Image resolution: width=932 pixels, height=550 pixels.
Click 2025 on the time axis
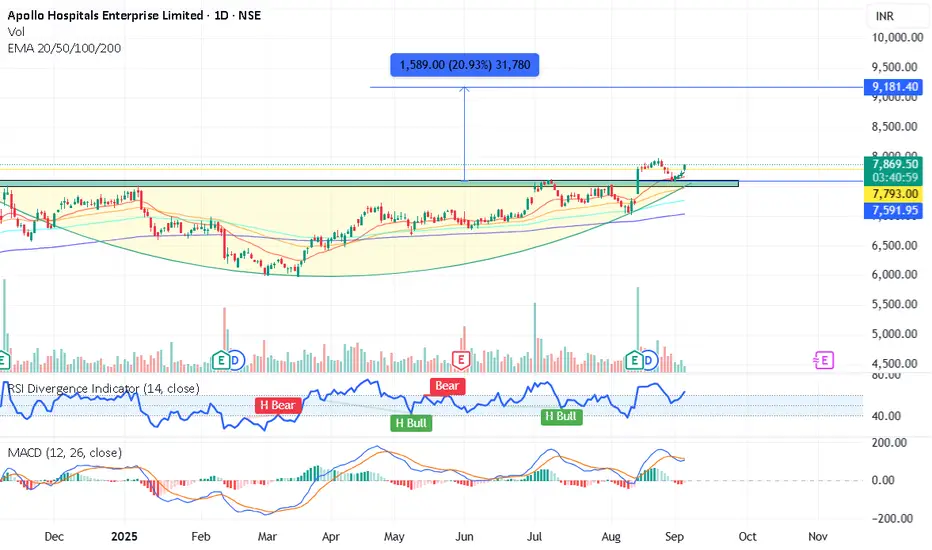pos(124,537)
